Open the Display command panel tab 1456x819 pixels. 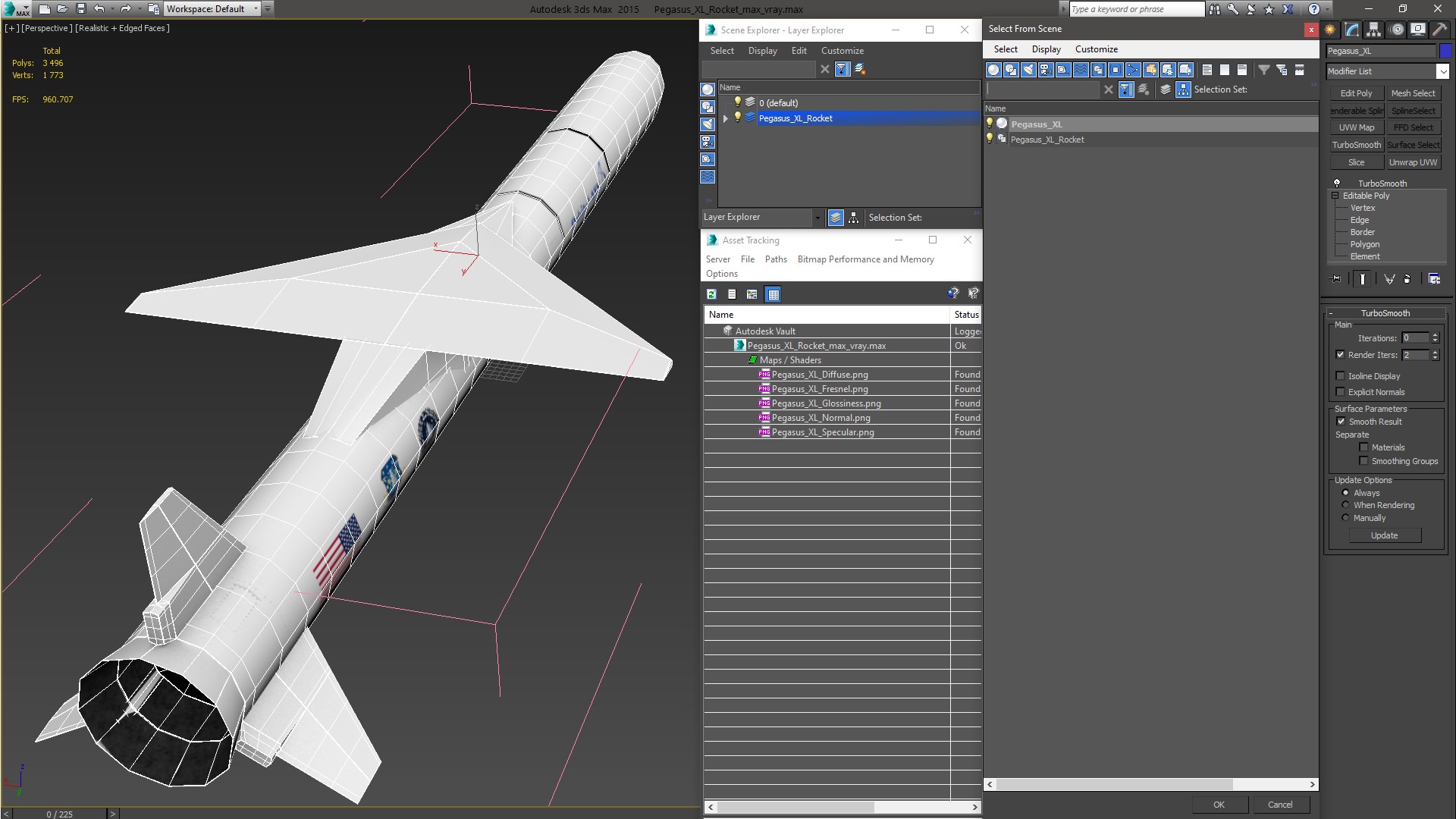coord(1417,30)
